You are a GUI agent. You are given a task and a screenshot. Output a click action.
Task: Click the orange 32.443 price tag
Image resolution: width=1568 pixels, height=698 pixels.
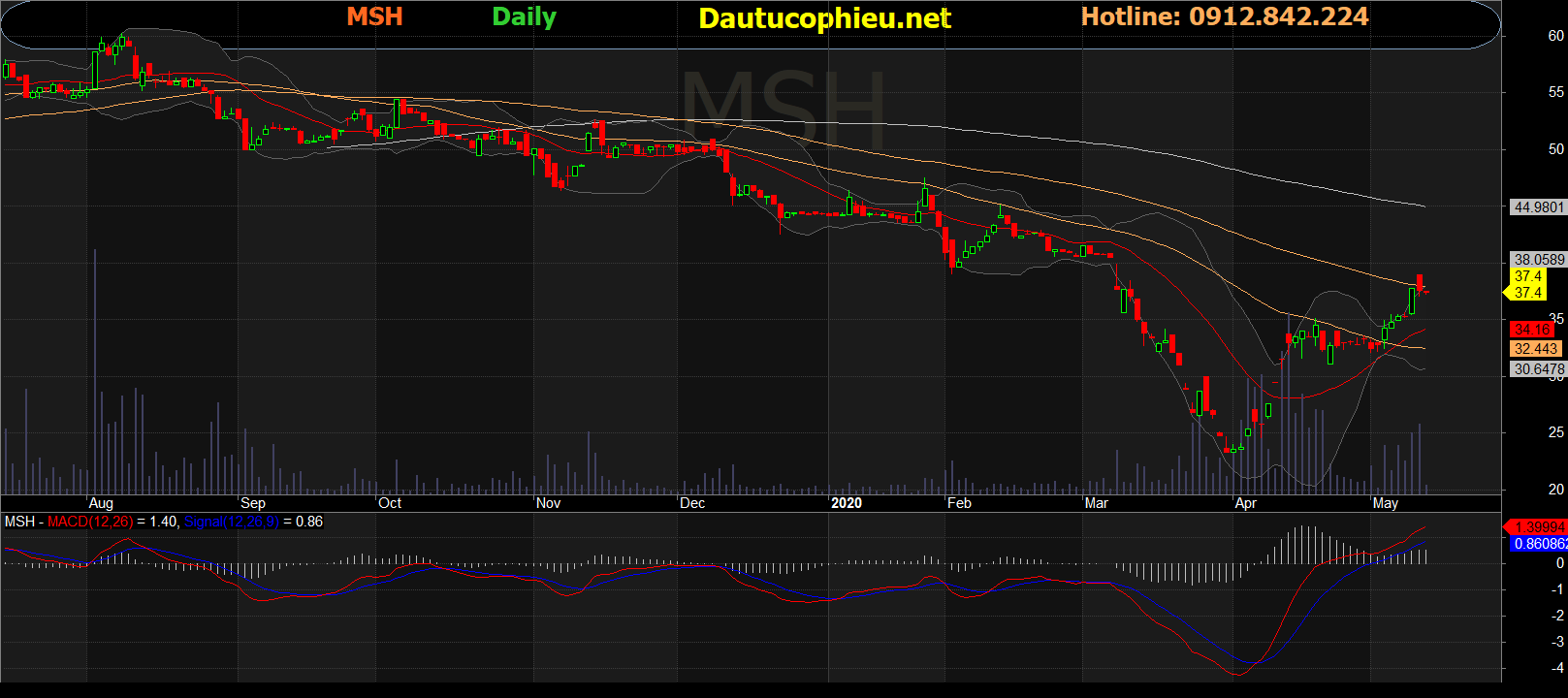1535,349
